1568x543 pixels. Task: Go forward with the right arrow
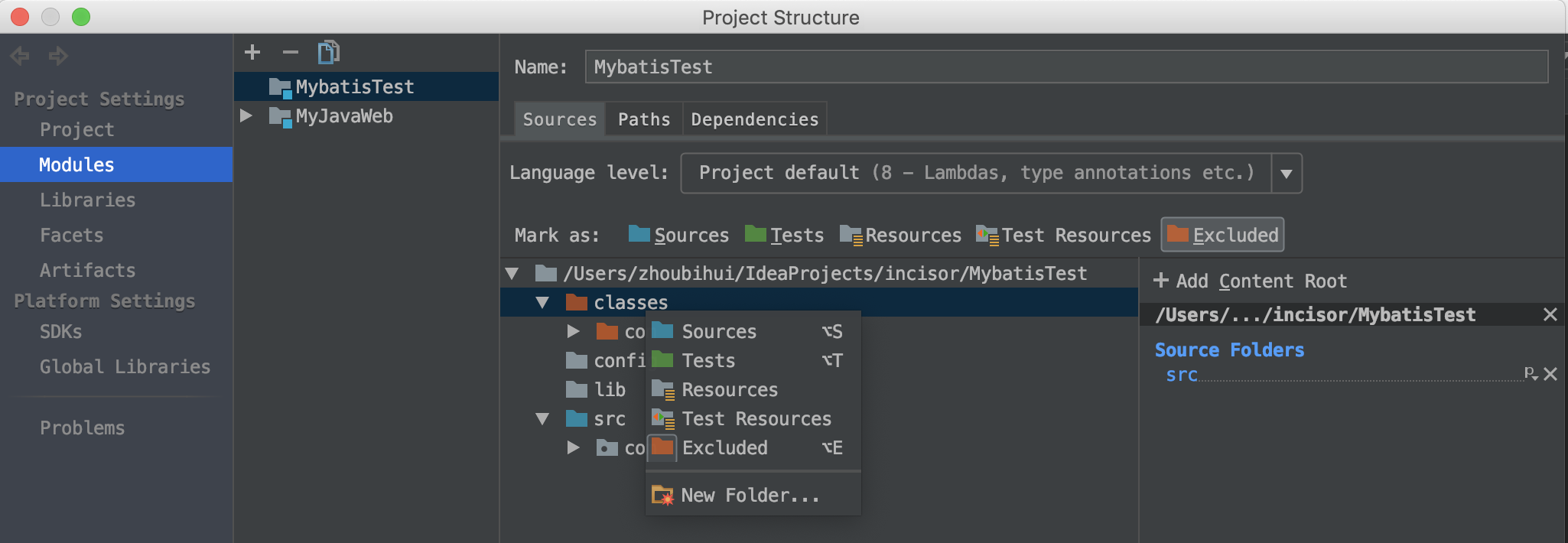[58, 55]
